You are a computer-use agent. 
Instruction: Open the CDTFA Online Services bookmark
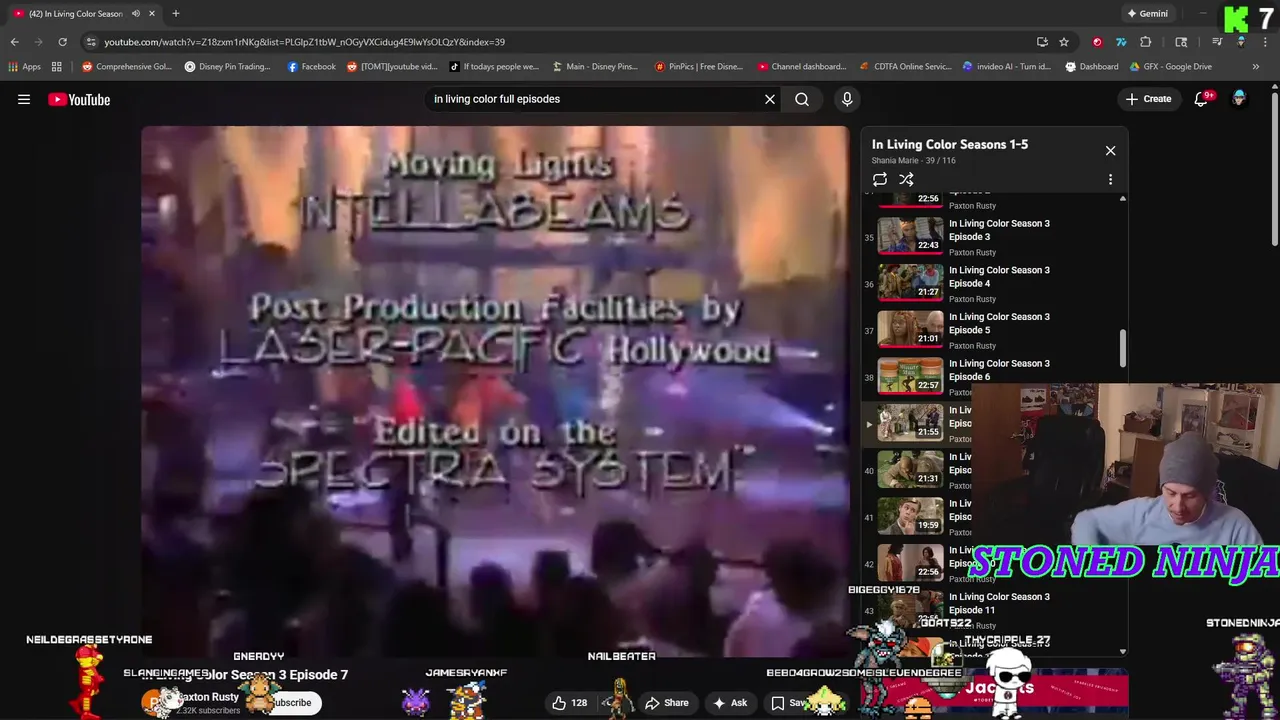point(905,67)
